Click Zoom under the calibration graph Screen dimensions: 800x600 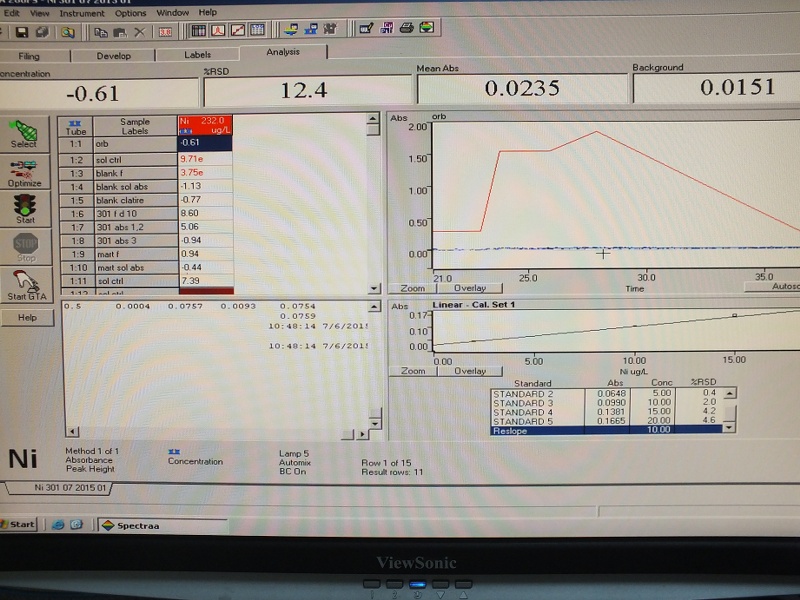[x=413, y=371]
